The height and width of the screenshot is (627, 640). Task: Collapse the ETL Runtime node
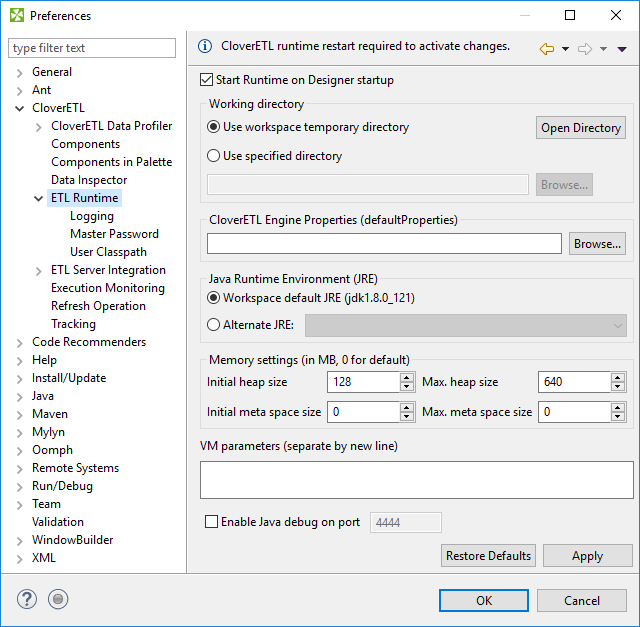(38, 198)
